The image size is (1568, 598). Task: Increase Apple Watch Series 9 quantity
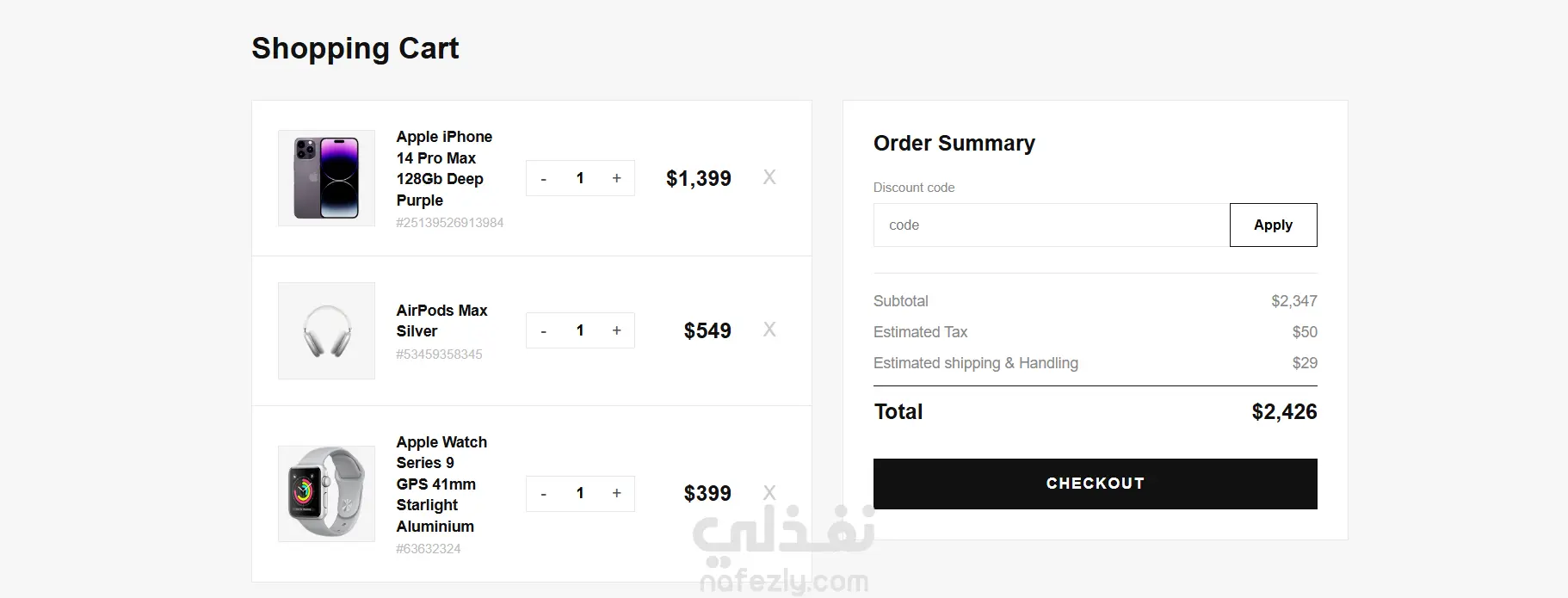tap(616, 493)
